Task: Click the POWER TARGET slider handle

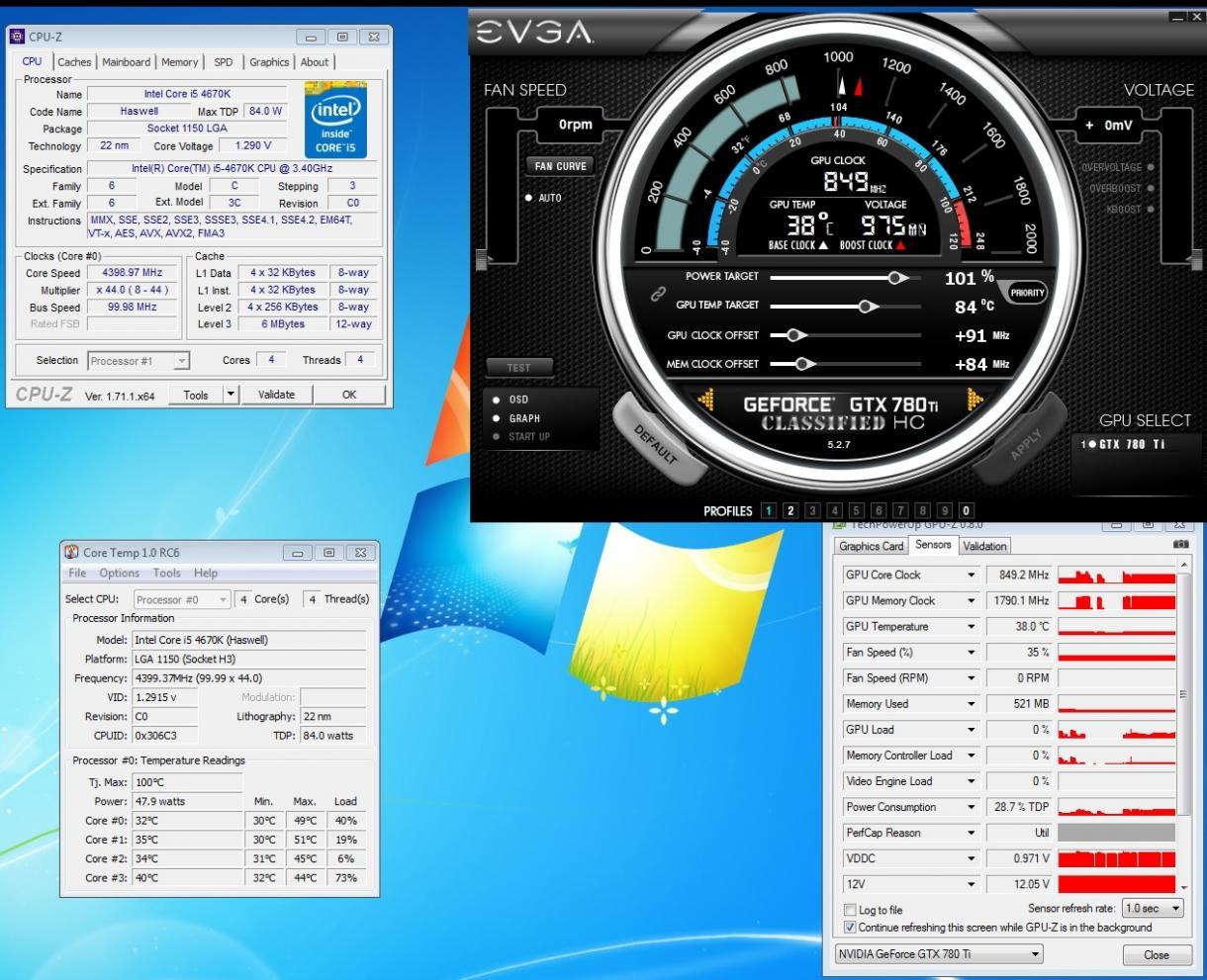Action: tap(896, 278)
